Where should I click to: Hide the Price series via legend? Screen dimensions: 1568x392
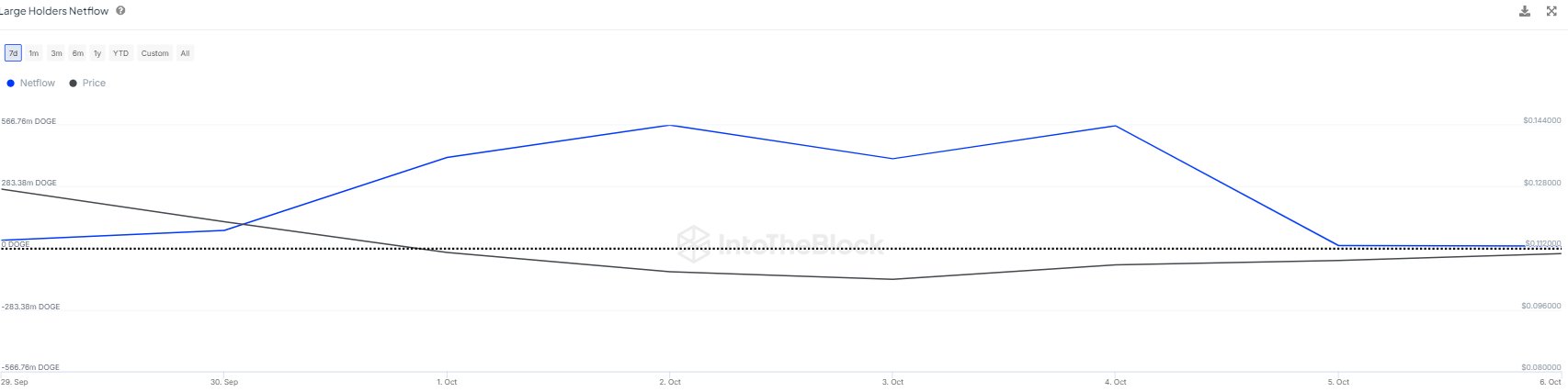88,84
